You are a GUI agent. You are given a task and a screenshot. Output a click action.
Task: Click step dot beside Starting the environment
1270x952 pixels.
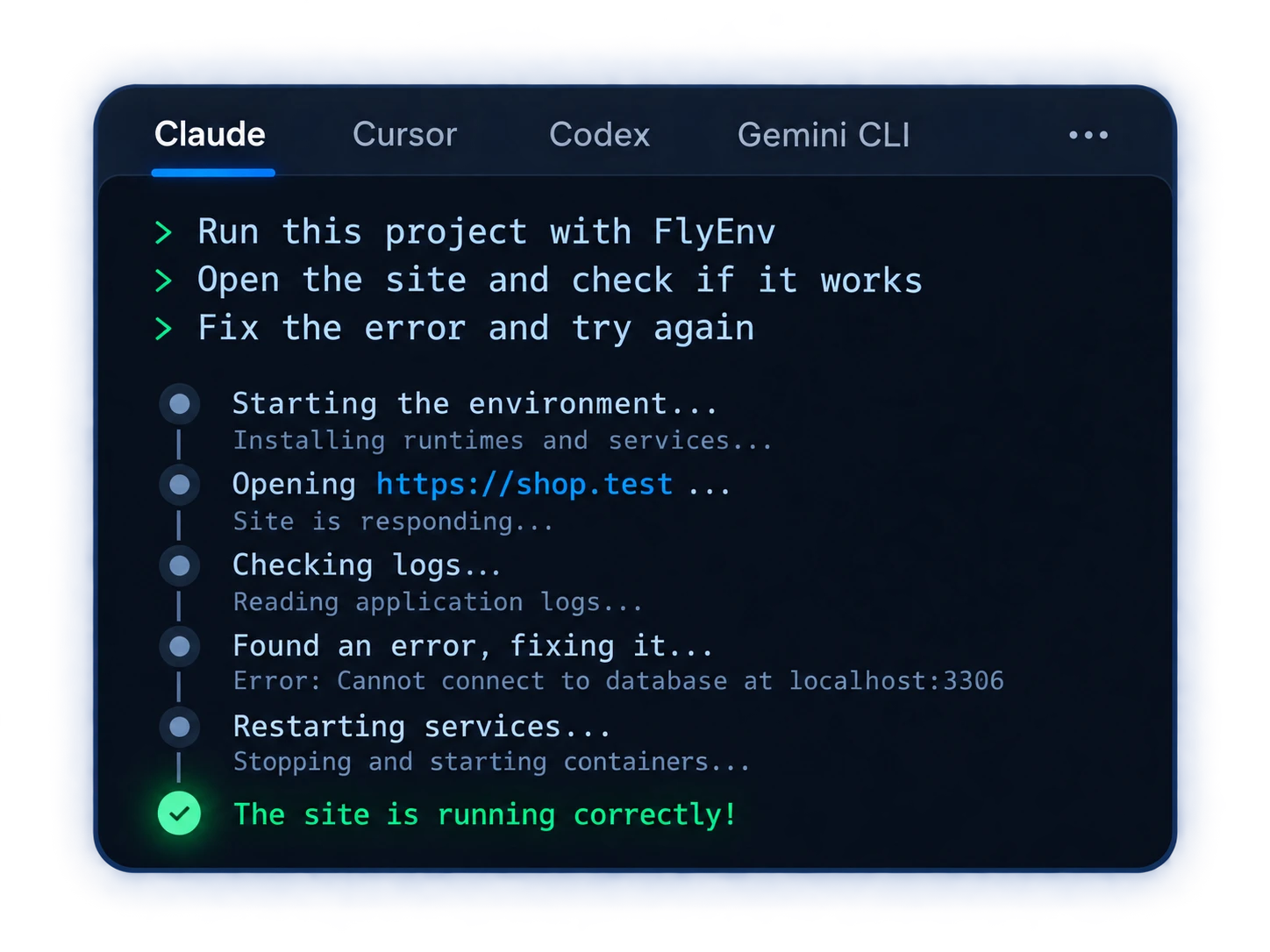coord(180,404)
